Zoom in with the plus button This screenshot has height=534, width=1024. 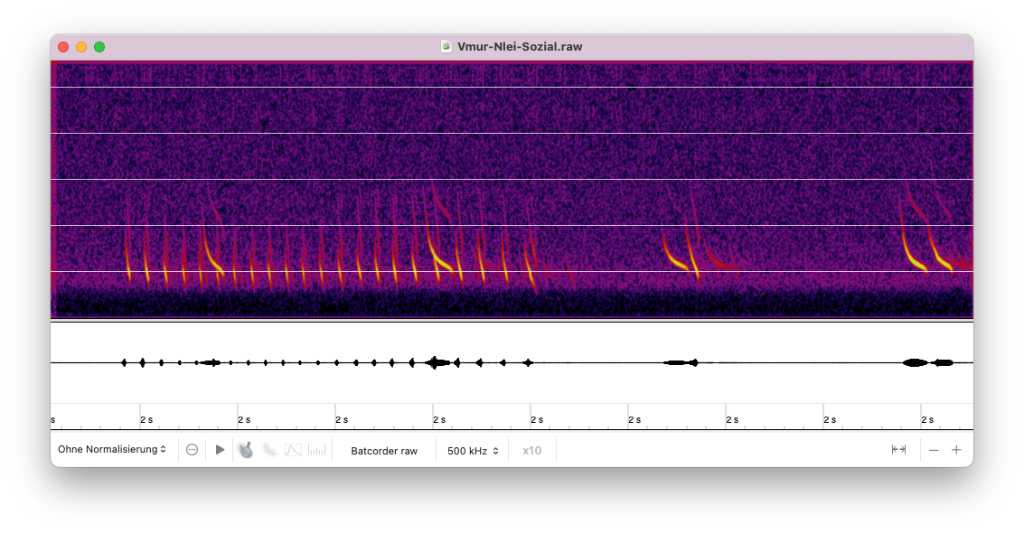(x=957, y=450)
